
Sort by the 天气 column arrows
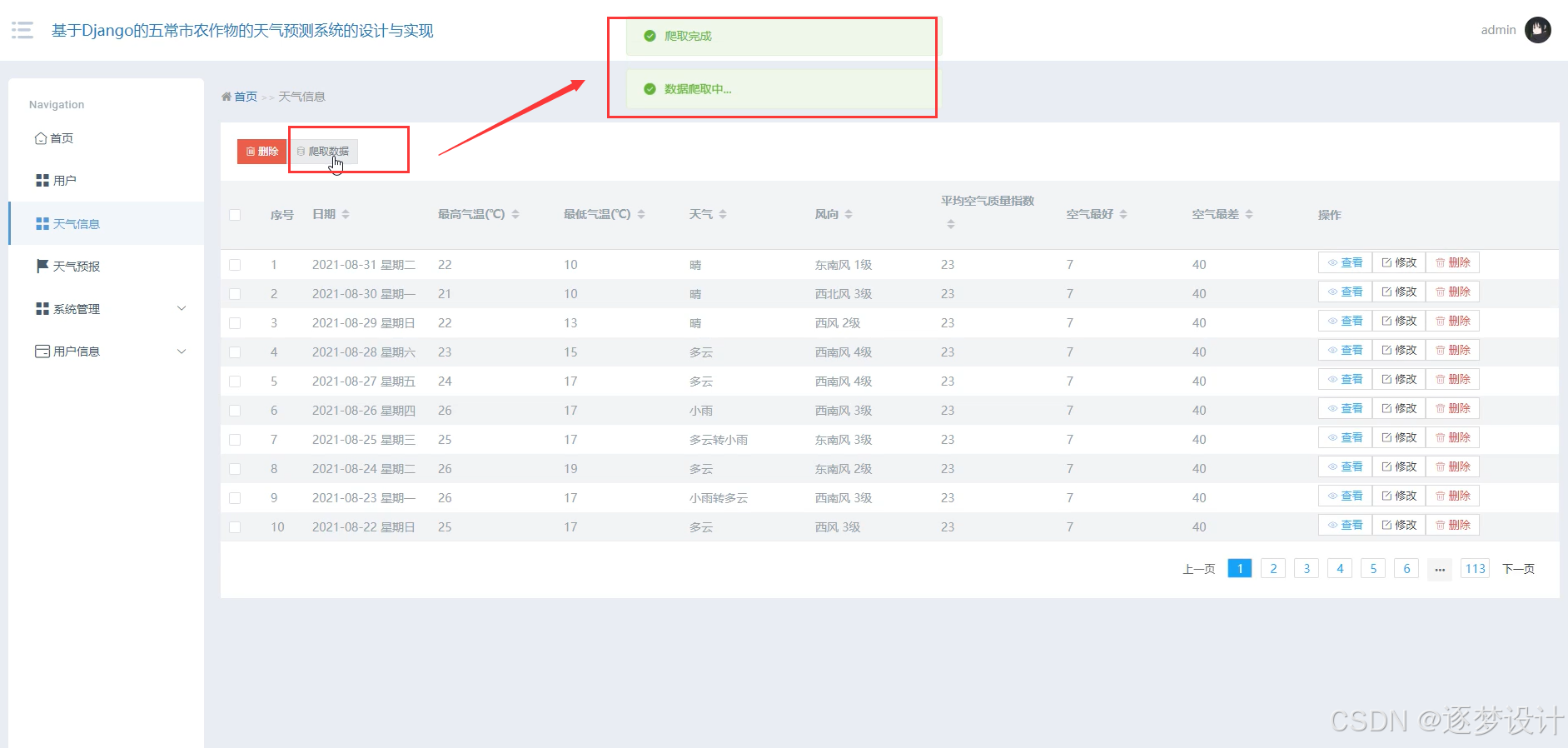tap(723, 215)
